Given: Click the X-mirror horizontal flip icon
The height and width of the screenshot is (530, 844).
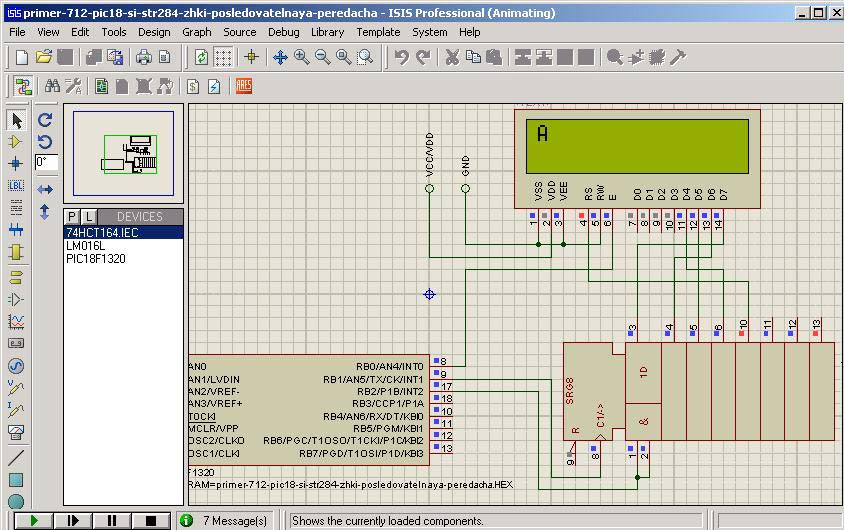Looking at the screenshot, I should click(x=45, y=189).
